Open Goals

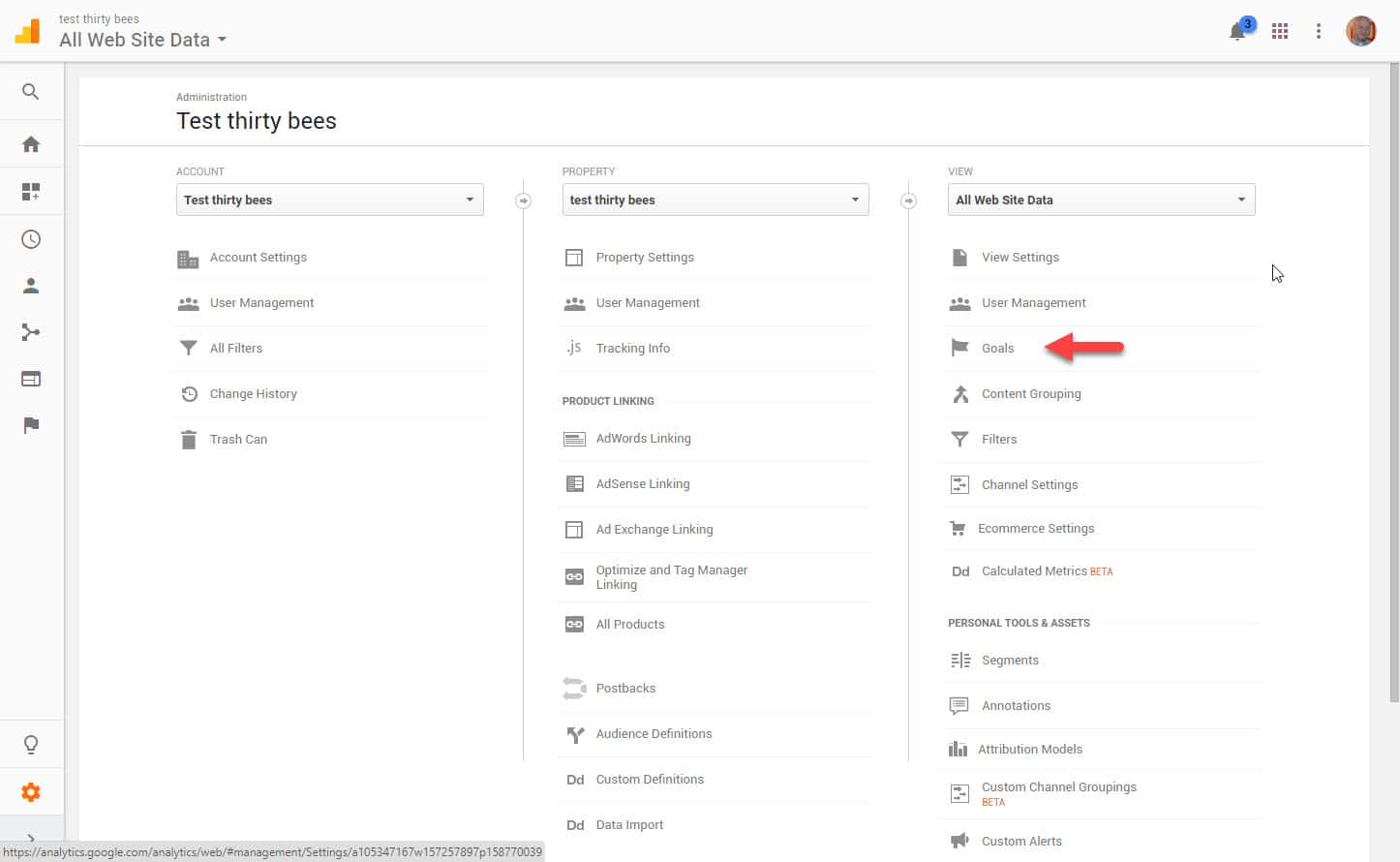pos(998,349)
